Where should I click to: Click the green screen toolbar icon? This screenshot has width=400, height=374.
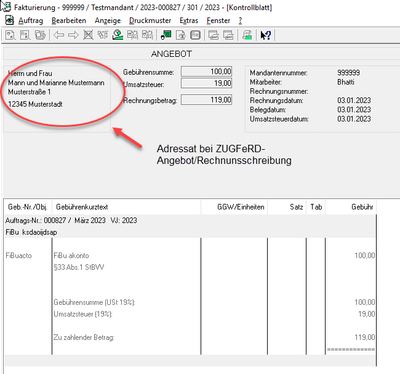pos(166,35)
